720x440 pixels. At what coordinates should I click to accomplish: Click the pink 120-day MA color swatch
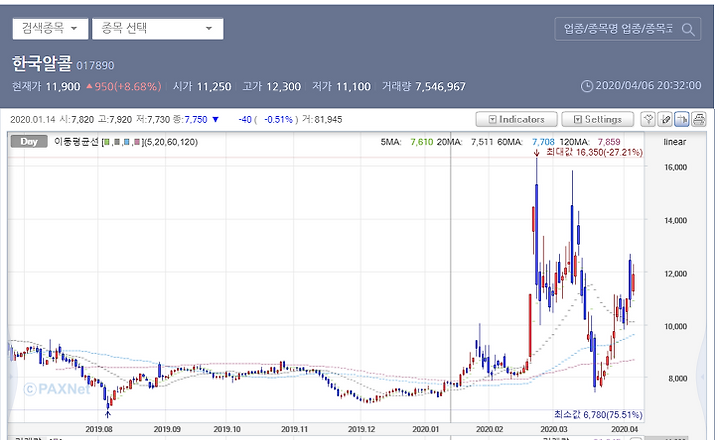click(x=136, y=142)
